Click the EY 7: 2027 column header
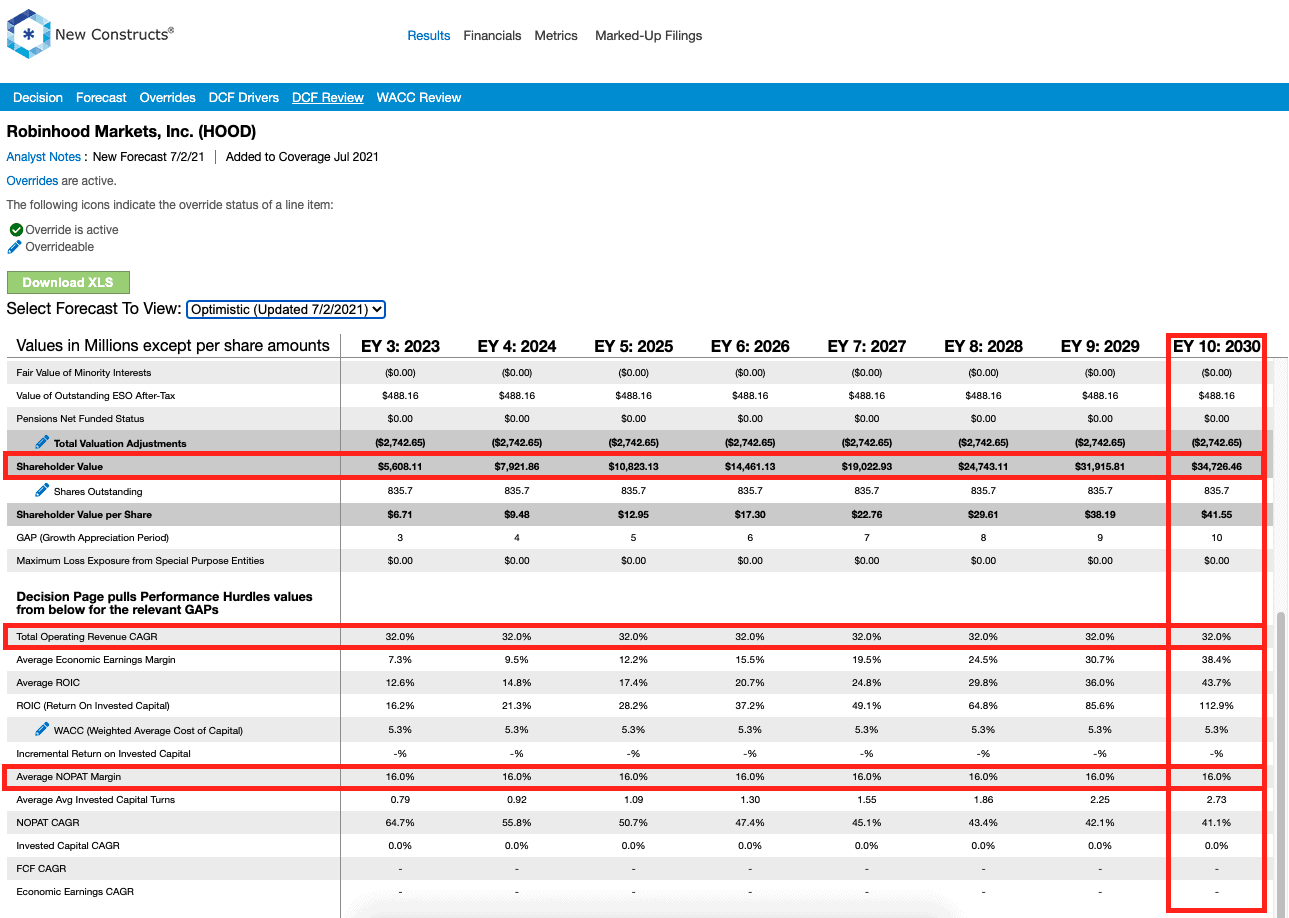This screenshot has height=918, width=1289. click(x=867, y=346)
